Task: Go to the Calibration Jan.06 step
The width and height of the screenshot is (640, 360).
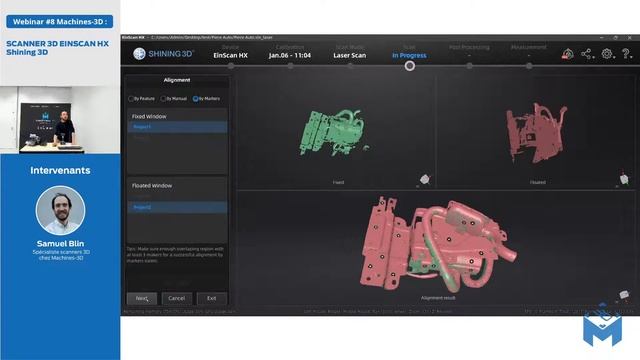Action: (x=290, y=55)
